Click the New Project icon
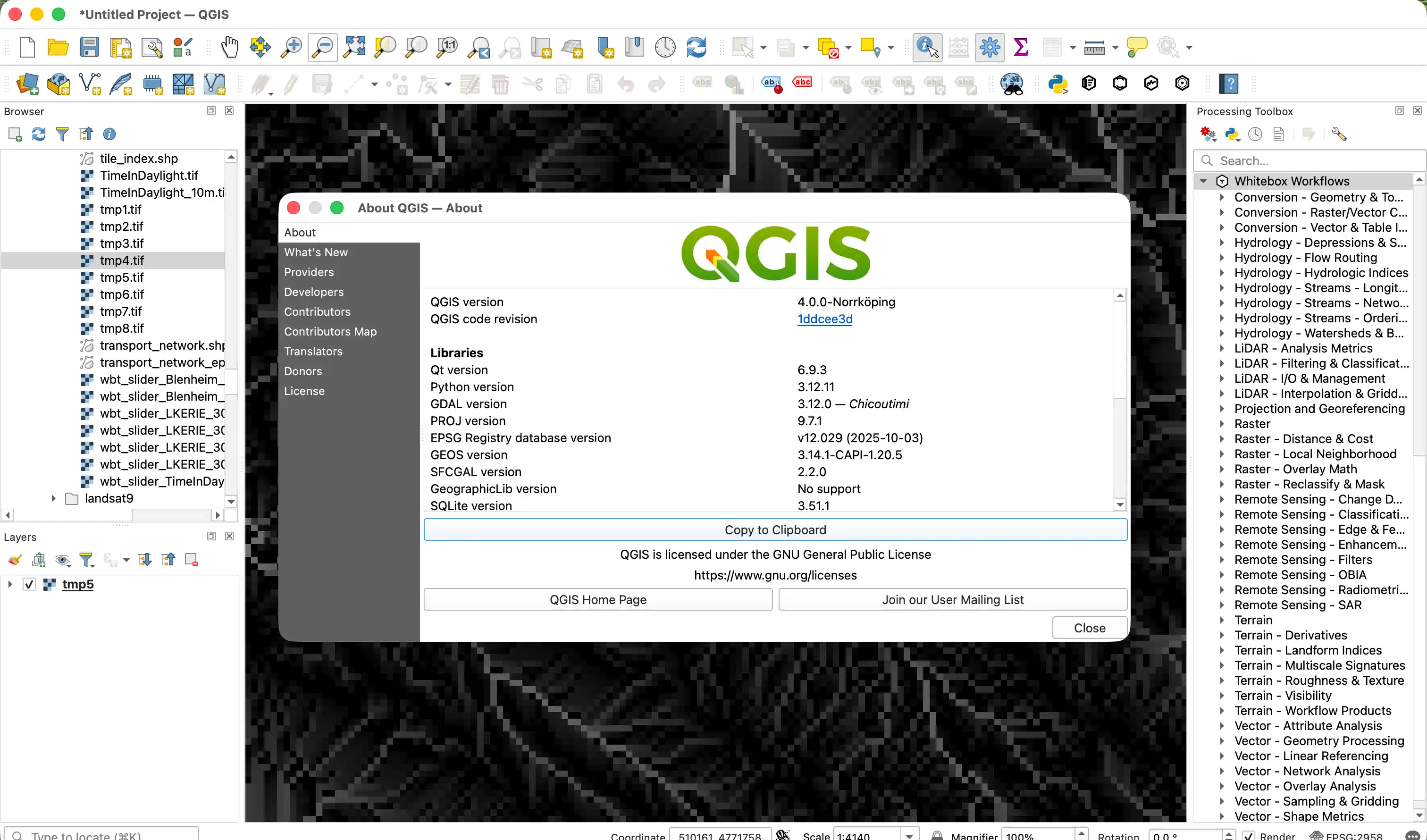Image resolution: width=1427 pixels, height=840 pixels. click(x=26, y=47)
